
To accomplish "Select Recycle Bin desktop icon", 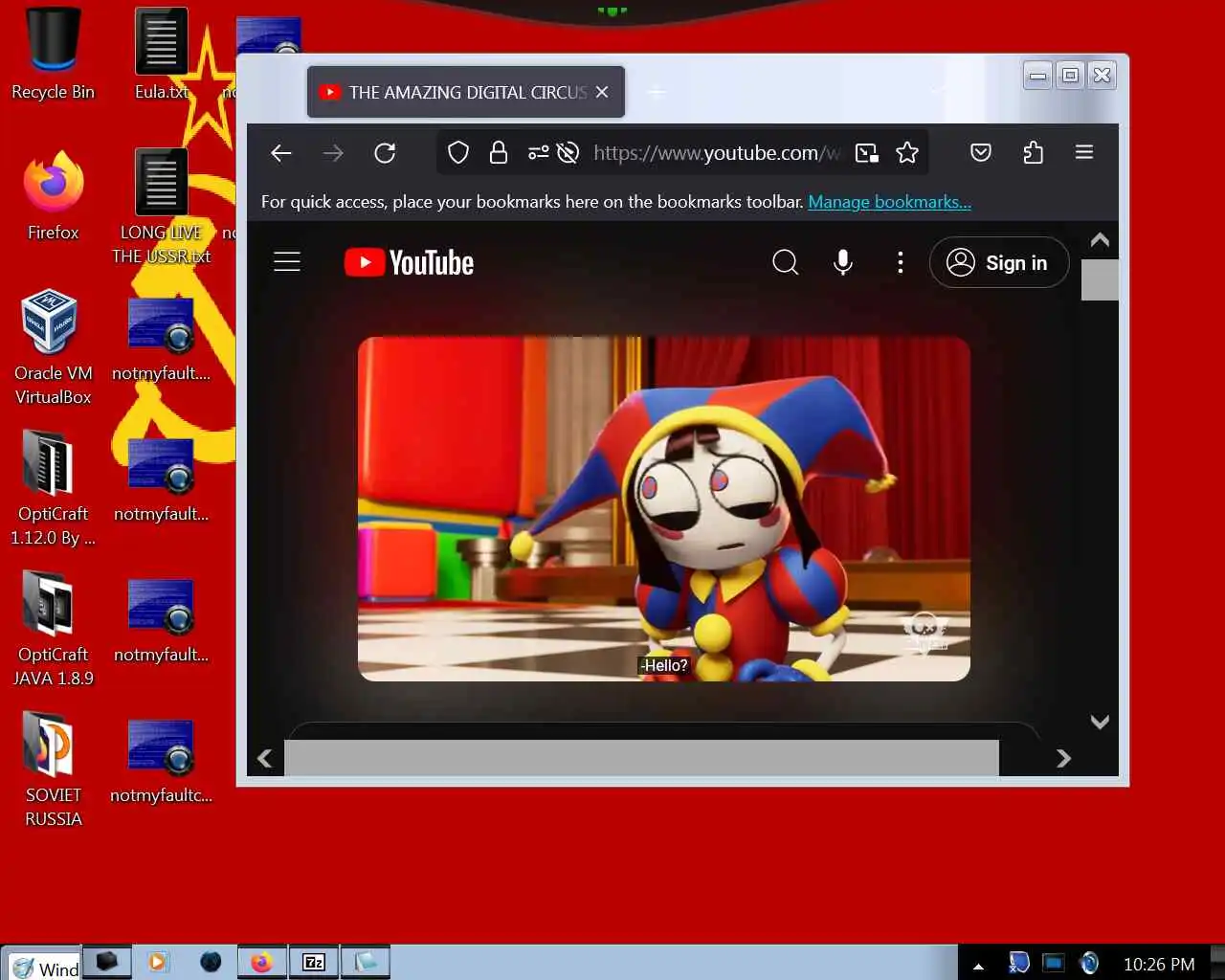I will (53, 55).
